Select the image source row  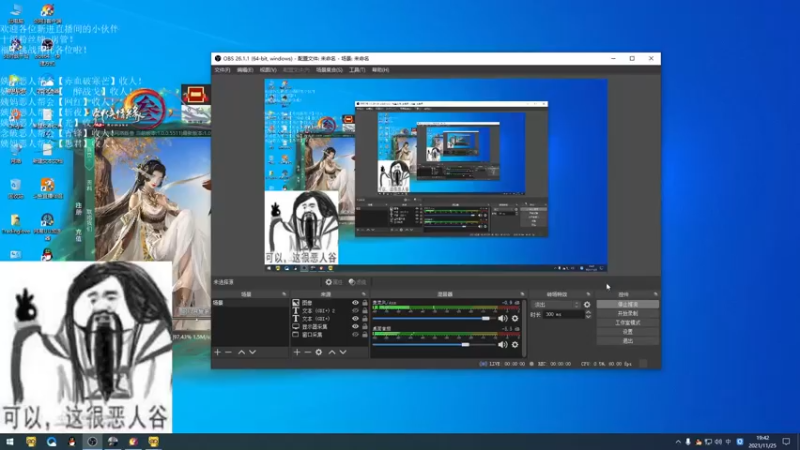pyautogui.click(x=330, y=303)
